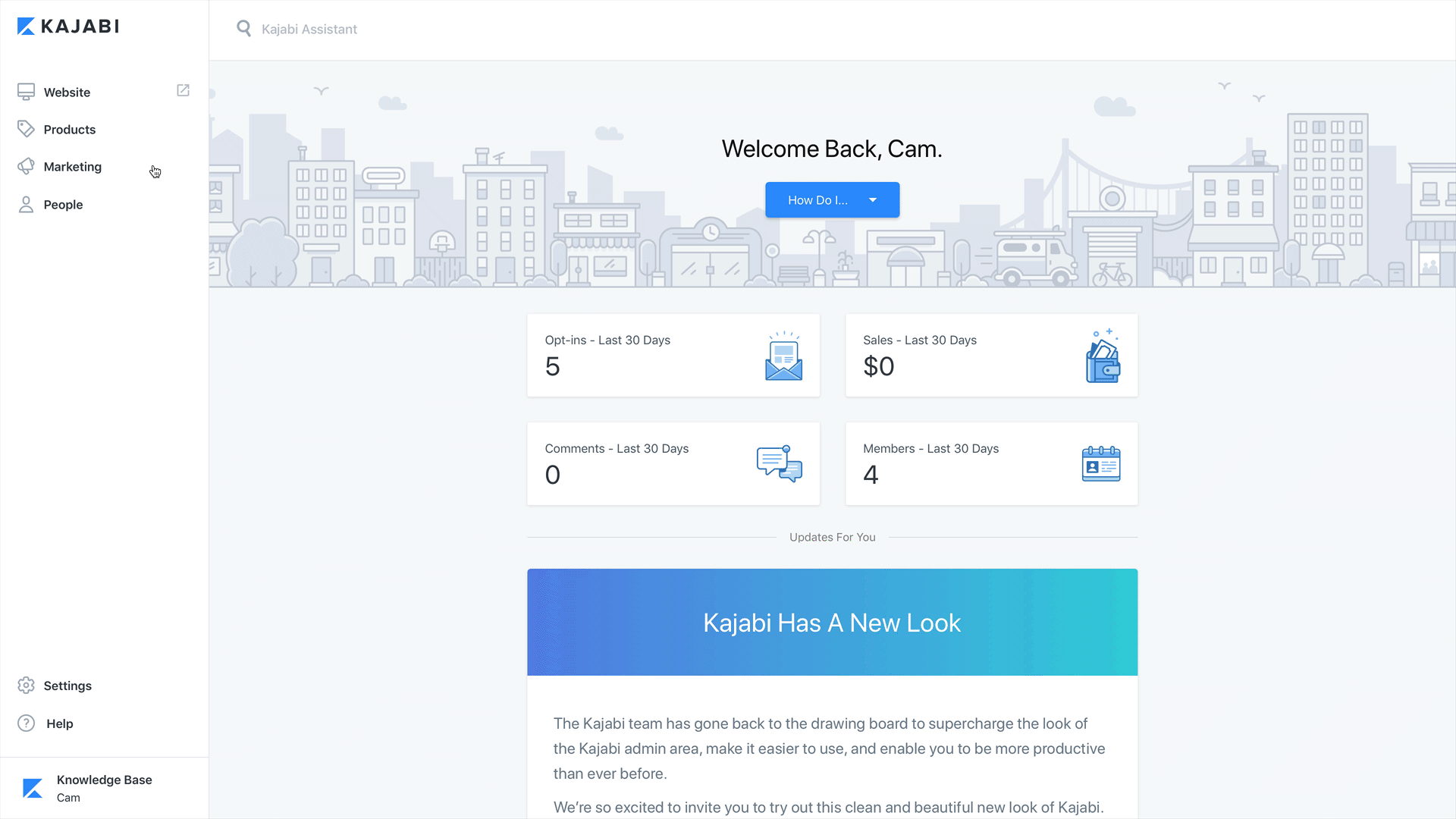Click the Comments chat bubble icon
The height and width of the screenshot is (819, 1456).
pos(778,463)
